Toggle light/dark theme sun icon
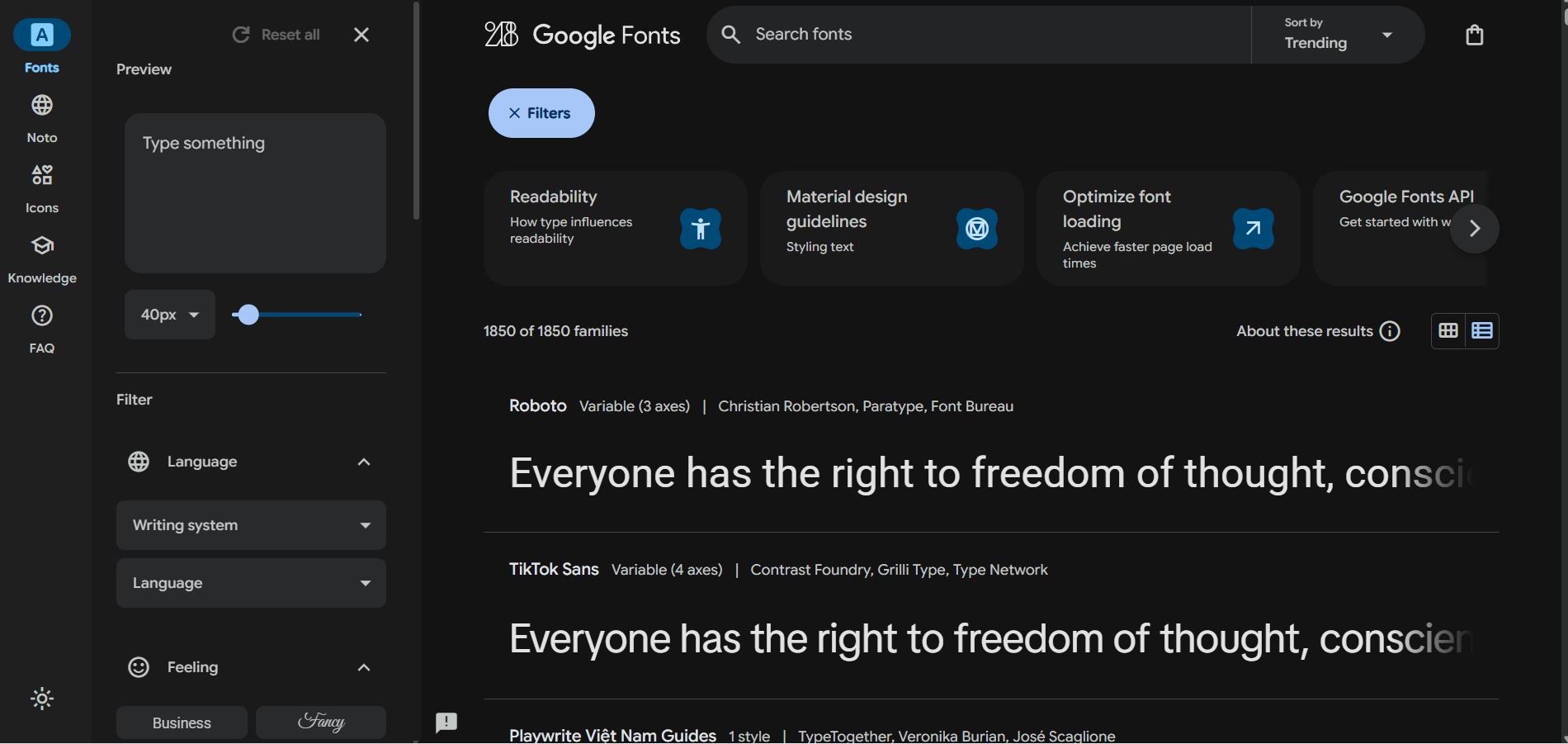 click(42, 699)
